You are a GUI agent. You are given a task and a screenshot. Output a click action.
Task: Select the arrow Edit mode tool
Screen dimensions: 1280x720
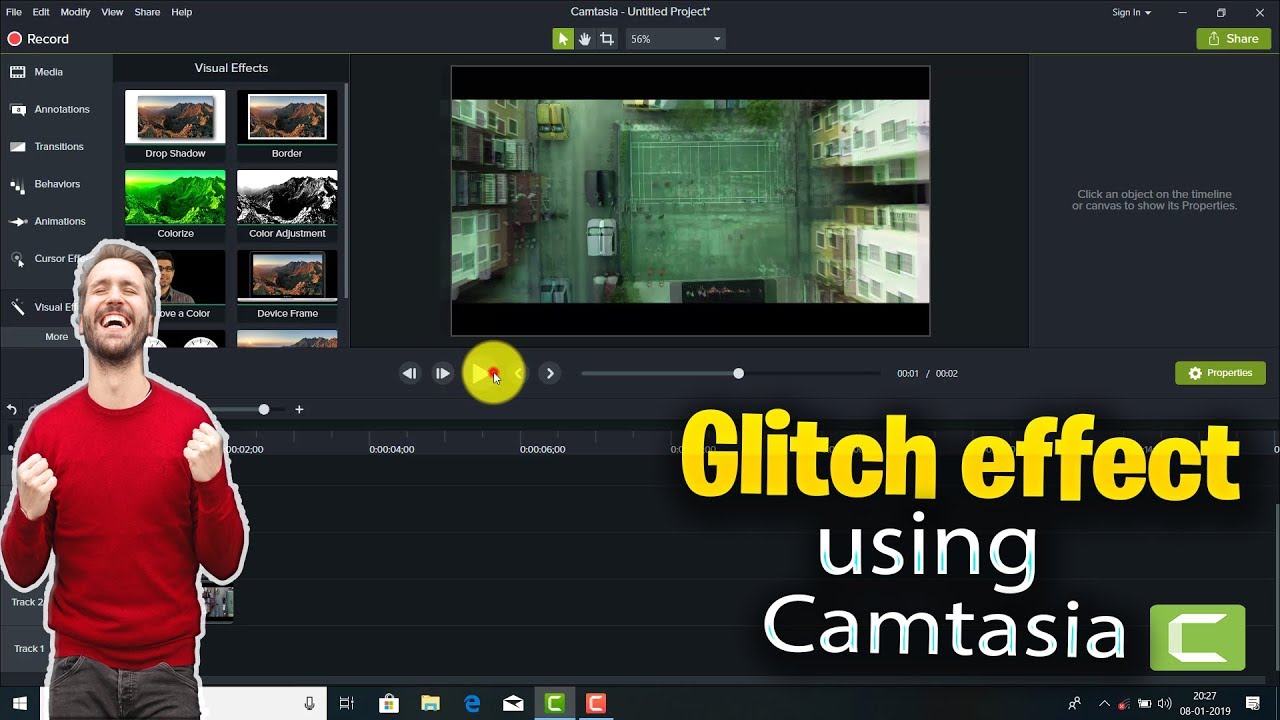tap(563, 39)
